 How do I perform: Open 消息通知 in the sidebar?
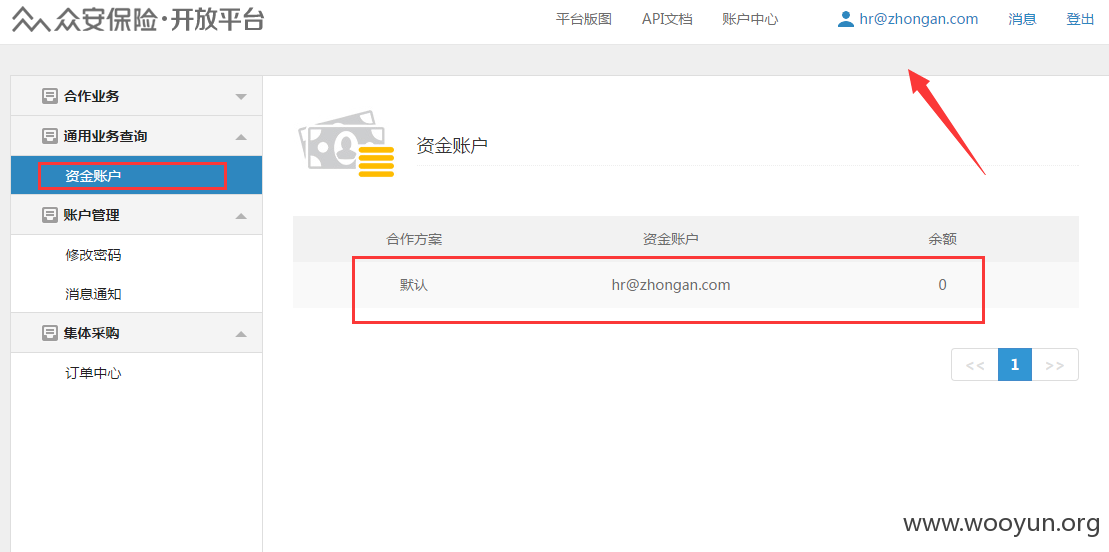[x=93, y=294]
